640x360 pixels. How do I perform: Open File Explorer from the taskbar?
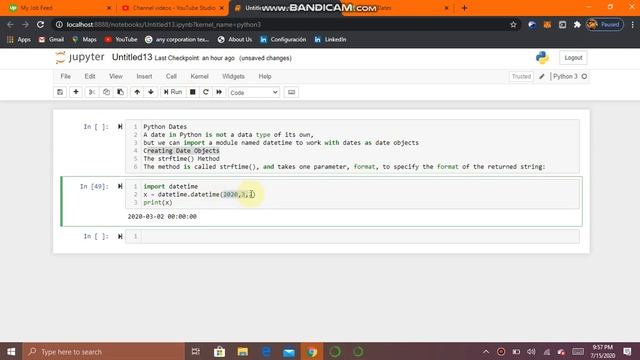(243, 351)
